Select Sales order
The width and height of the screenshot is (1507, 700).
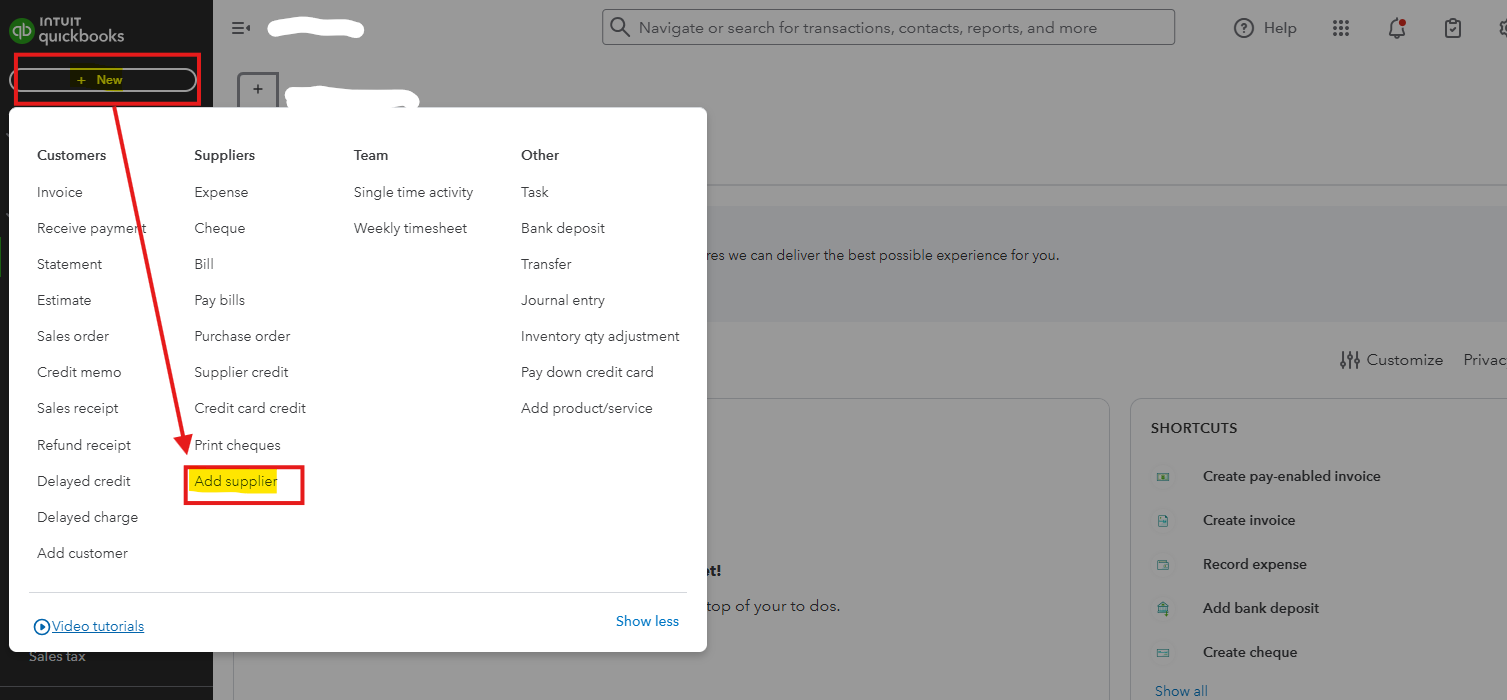pos(73,336)
